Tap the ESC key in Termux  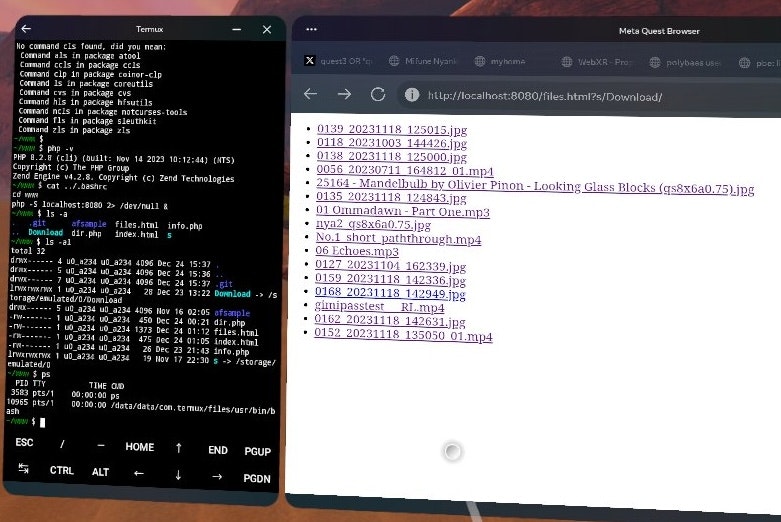24,442
